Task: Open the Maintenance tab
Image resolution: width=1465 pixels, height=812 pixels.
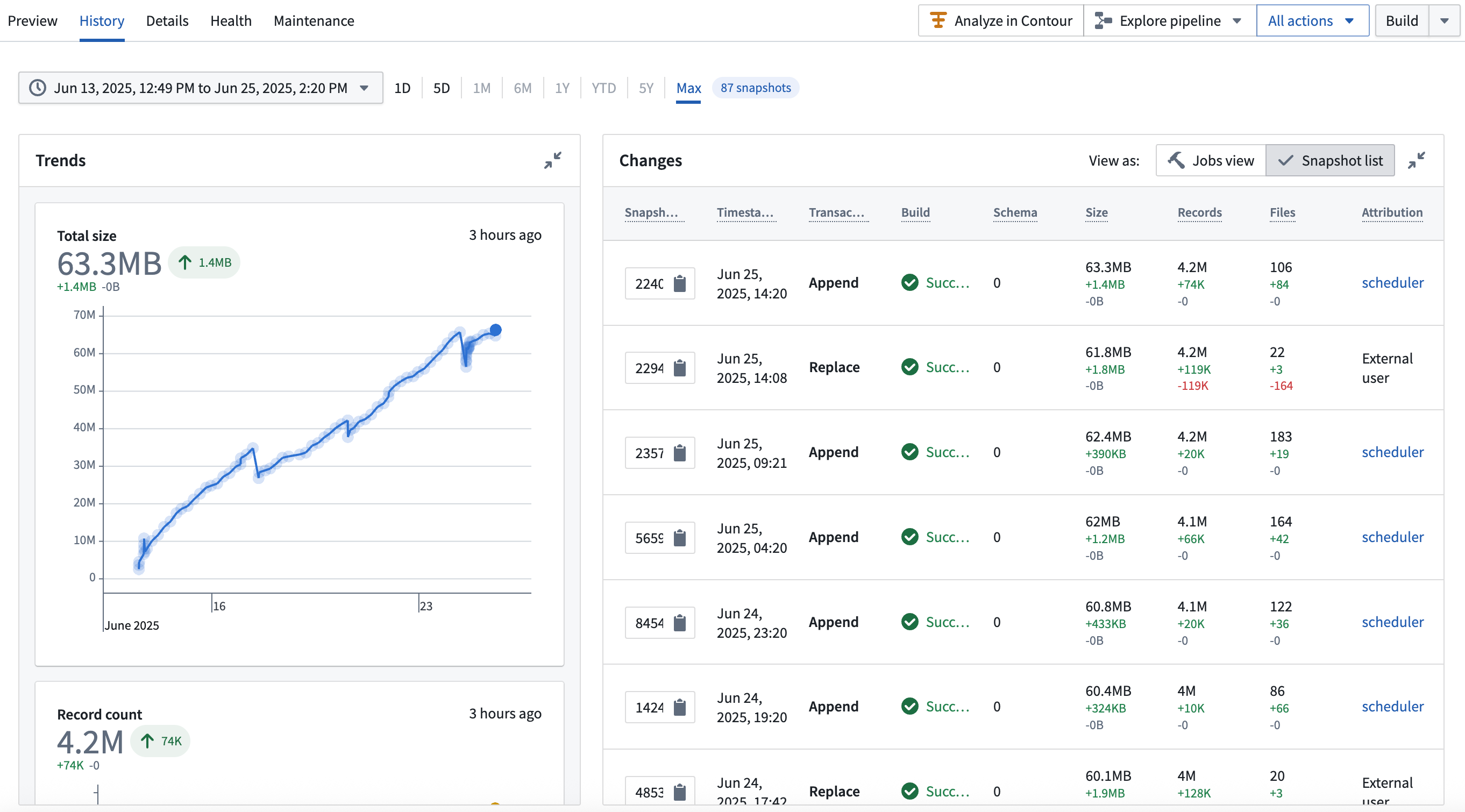Action: (x=314, y=21)
